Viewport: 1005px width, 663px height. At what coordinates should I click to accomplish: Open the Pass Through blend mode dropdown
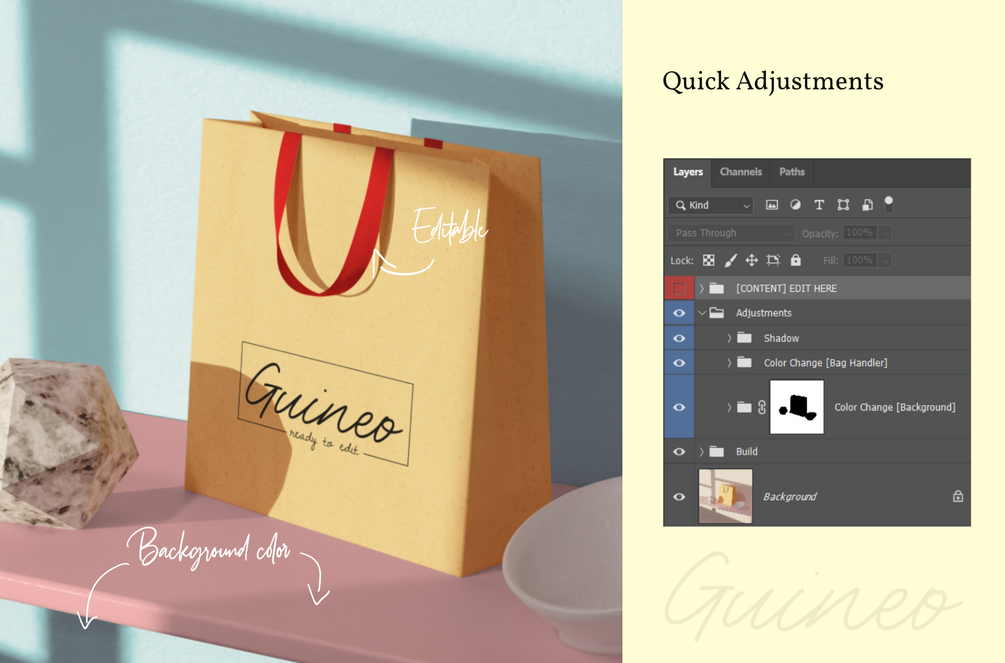point(731,233)
